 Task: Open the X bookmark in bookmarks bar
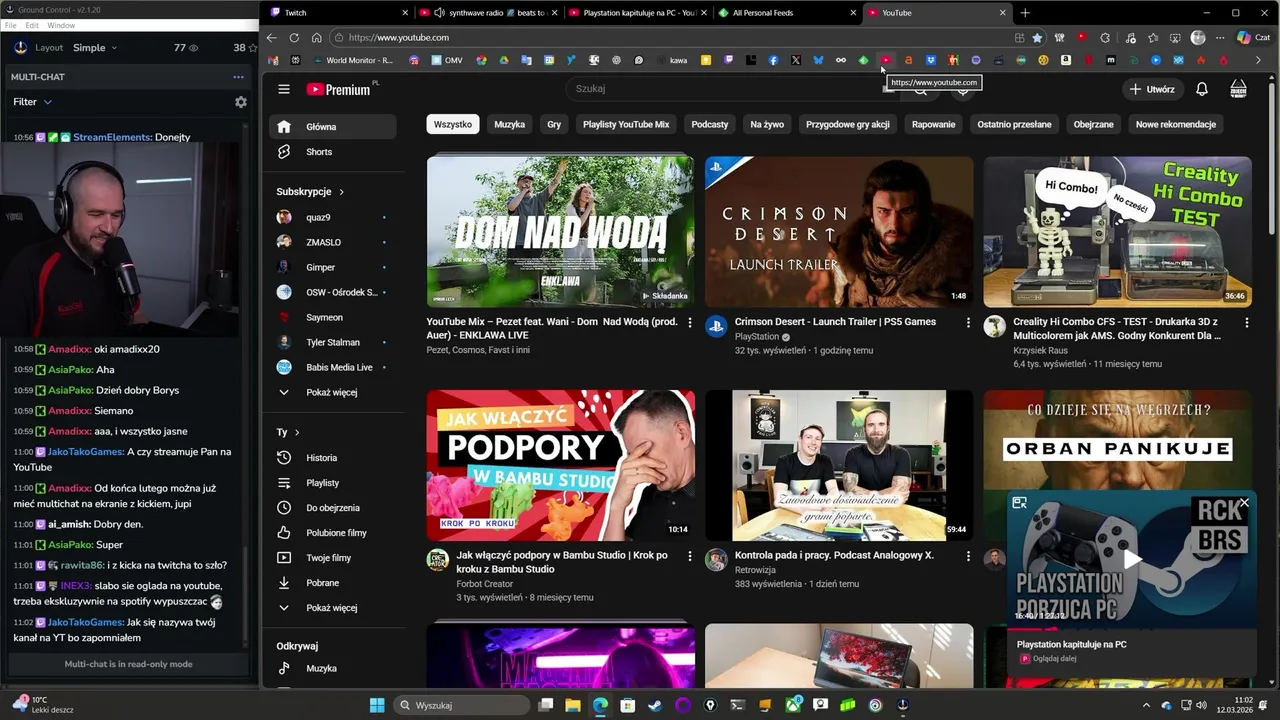click(x=796, y=60)
